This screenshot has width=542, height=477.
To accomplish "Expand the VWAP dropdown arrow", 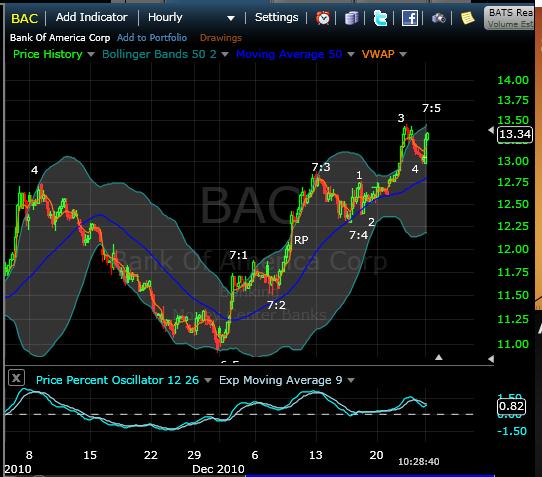I will pos(403,54).
